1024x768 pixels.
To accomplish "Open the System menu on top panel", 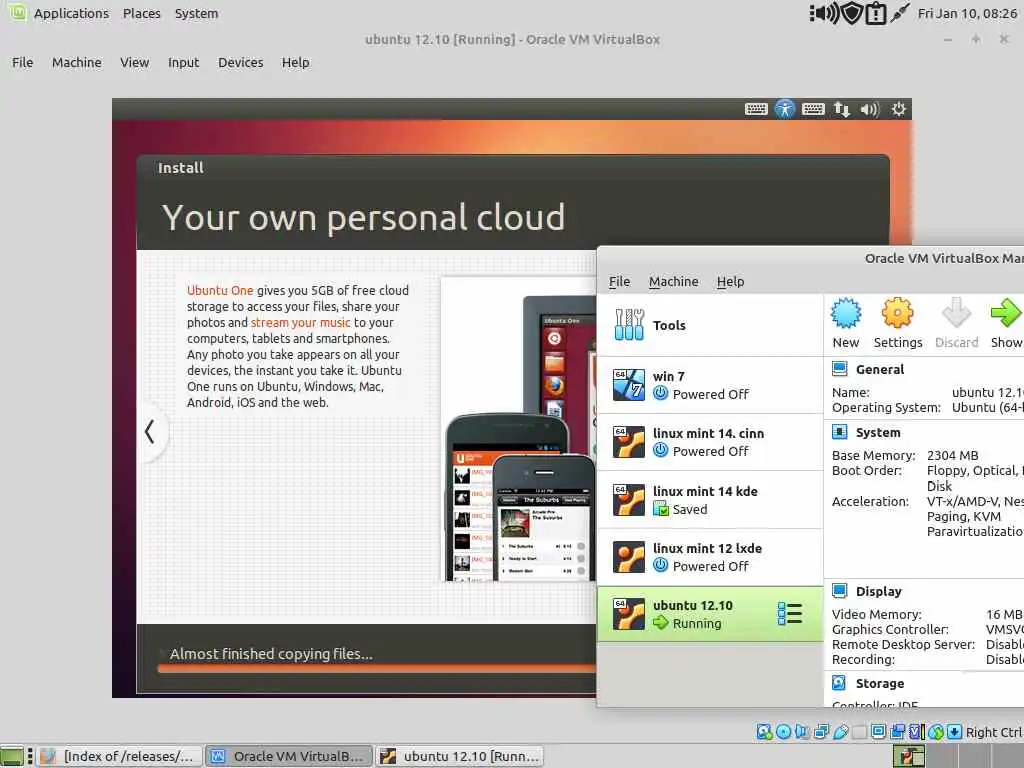I will 196,13.
